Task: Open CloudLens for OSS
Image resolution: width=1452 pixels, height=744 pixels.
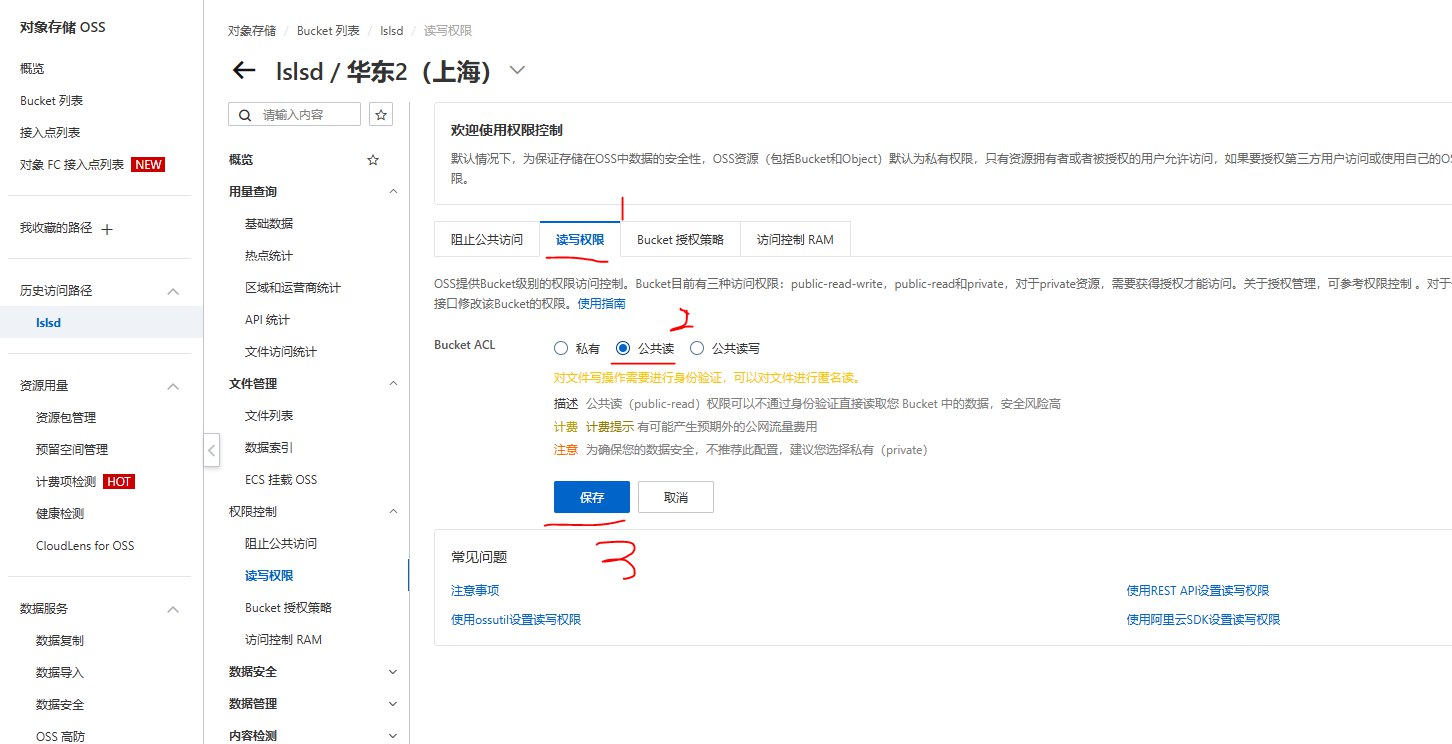Action: point(85,546)
